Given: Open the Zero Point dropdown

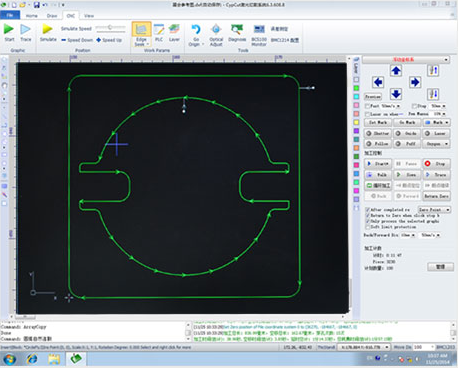Looking at the screenshot, I should pos(434,210).
